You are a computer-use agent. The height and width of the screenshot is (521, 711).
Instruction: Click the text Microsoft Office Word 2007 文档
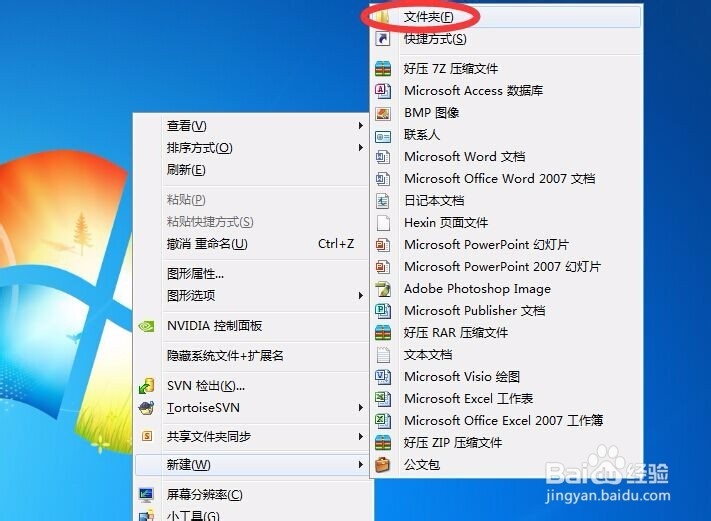pos(500,179)
